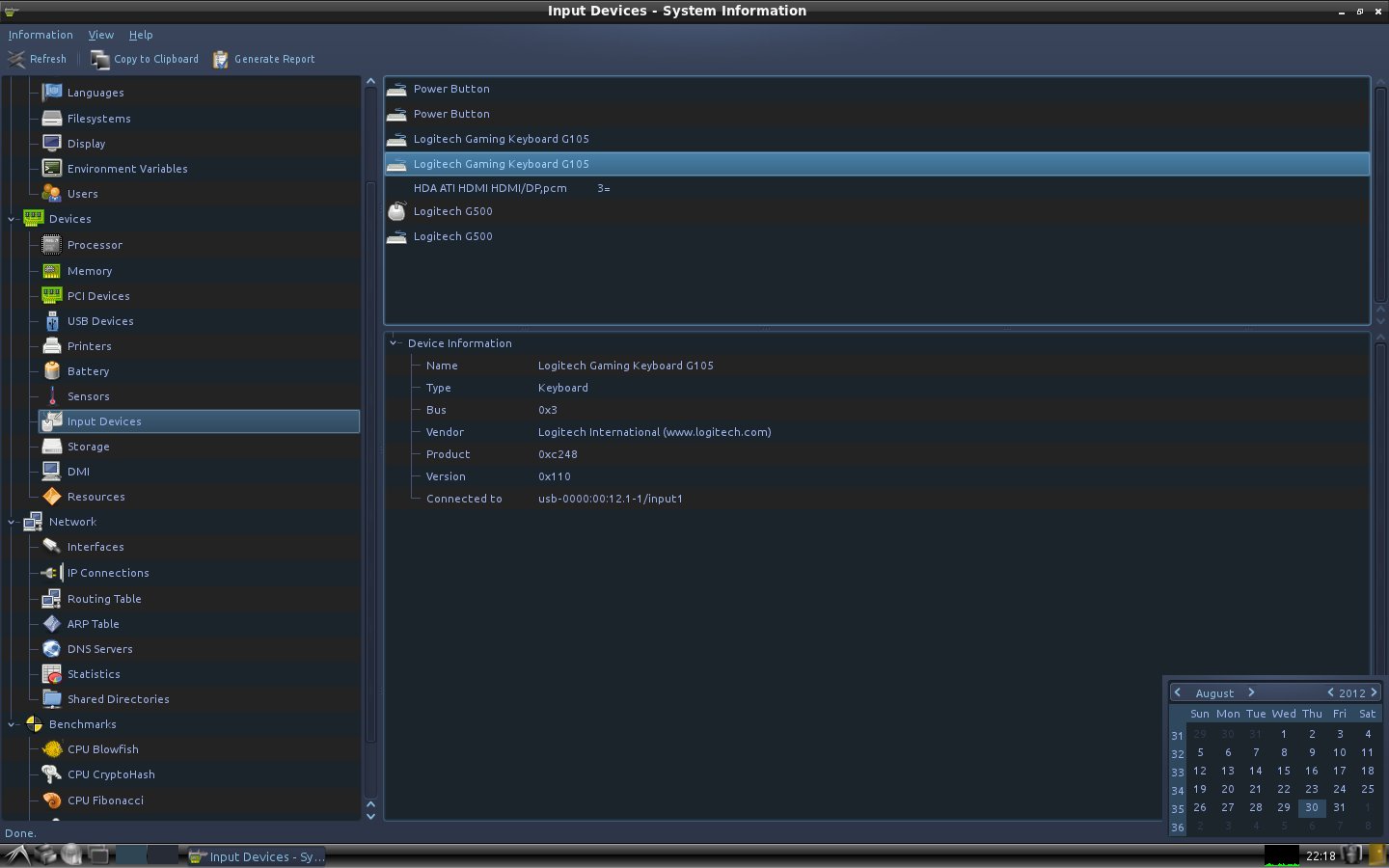Pick August 30 in the calendar
The height and width of the screenshot is (868, 1389).
pyautogui.click(x=1312, y=807)
